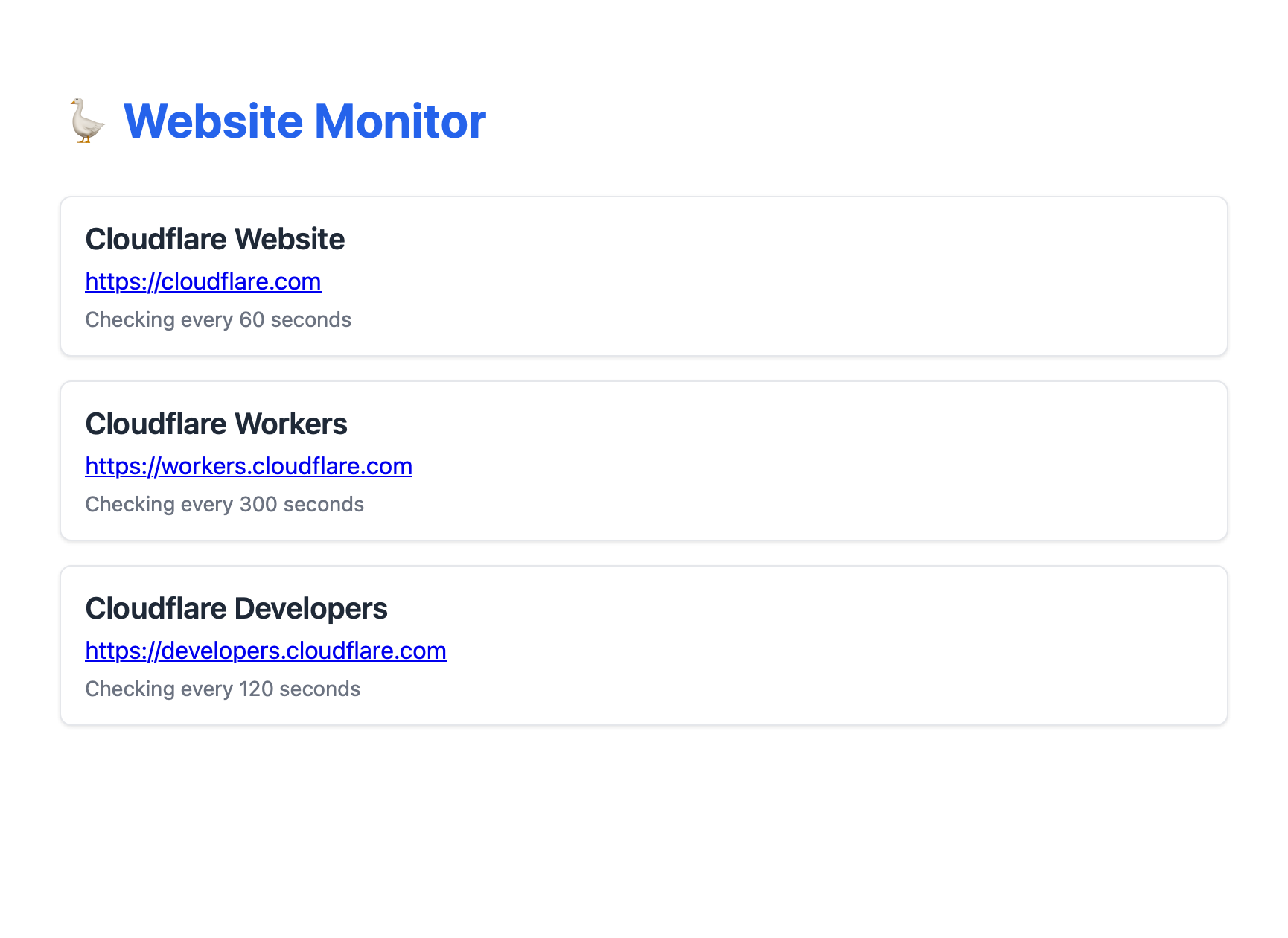
Task: Click the 'Checking every 60 seconds' text
Action: click(218, 319)
